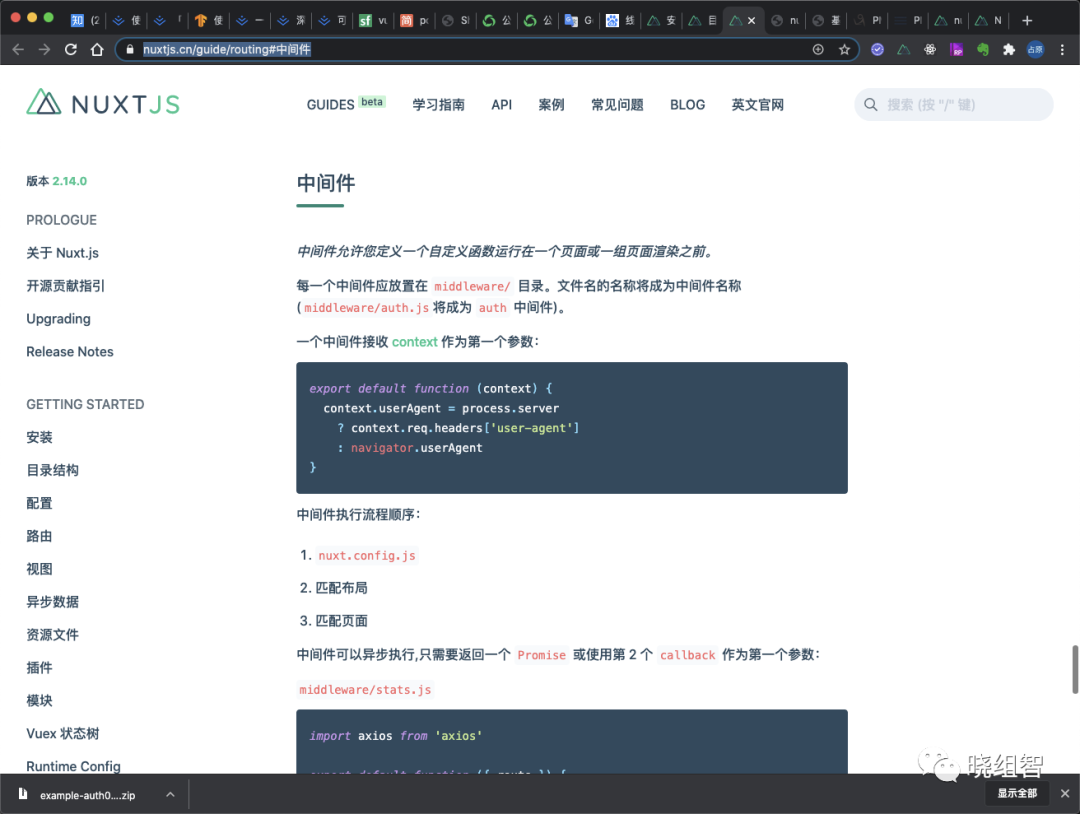Click the page vertical scrollbar thumb
This screenshot has width=1080, height=814.
point(1074,669)
